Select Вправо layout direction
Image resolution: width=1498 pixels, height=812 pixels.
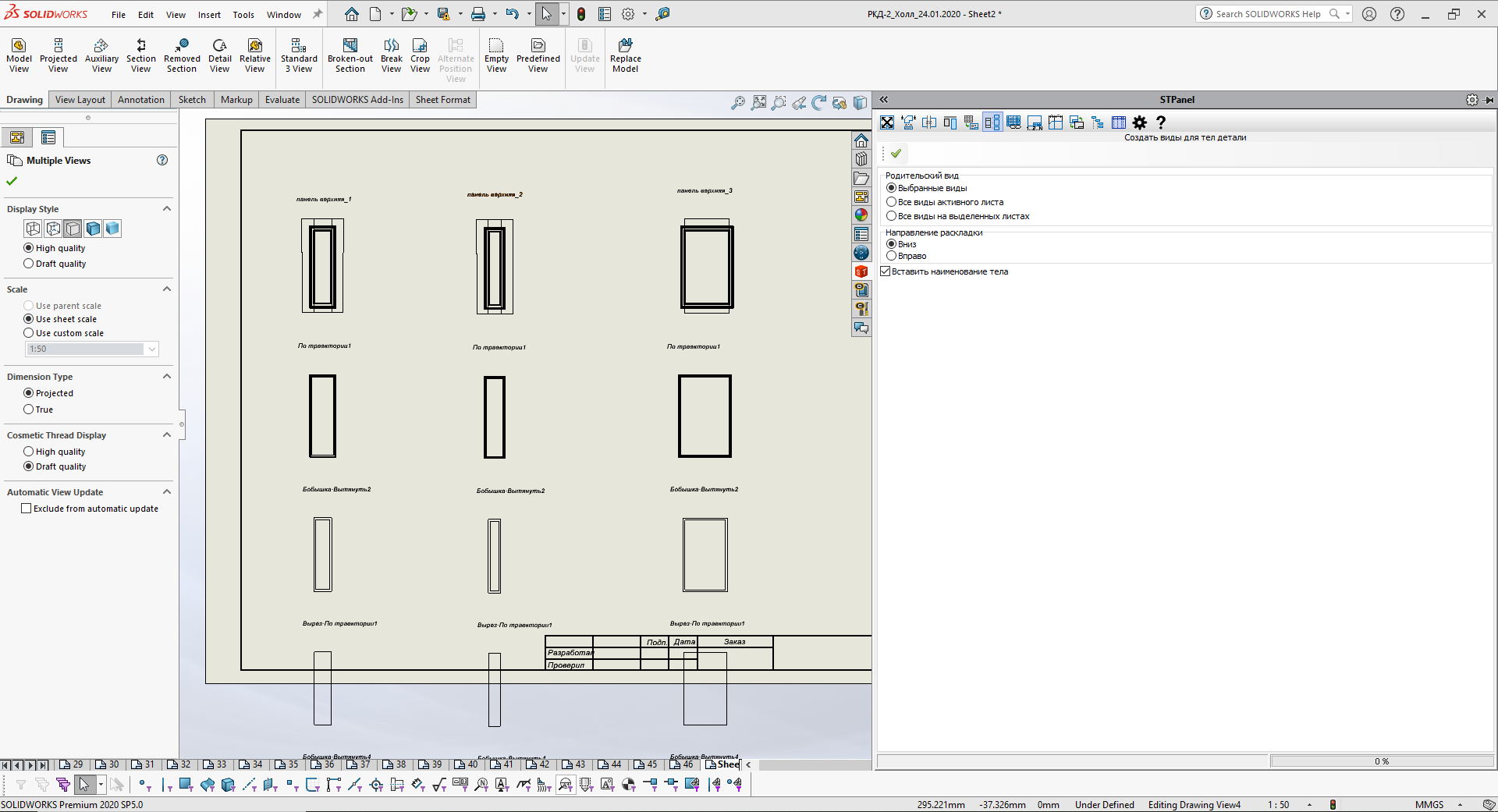point(891,256)
